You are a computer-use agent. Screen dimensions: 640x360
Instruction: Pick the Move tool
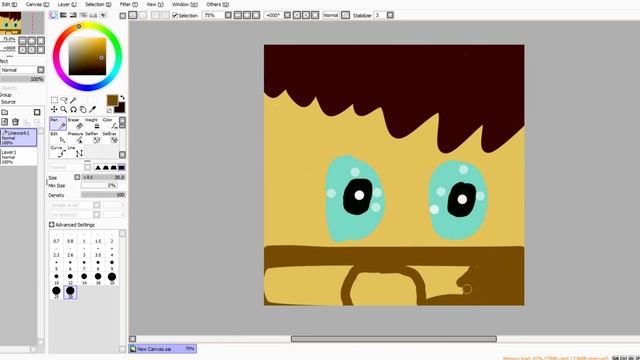click(x=54, y=109)
